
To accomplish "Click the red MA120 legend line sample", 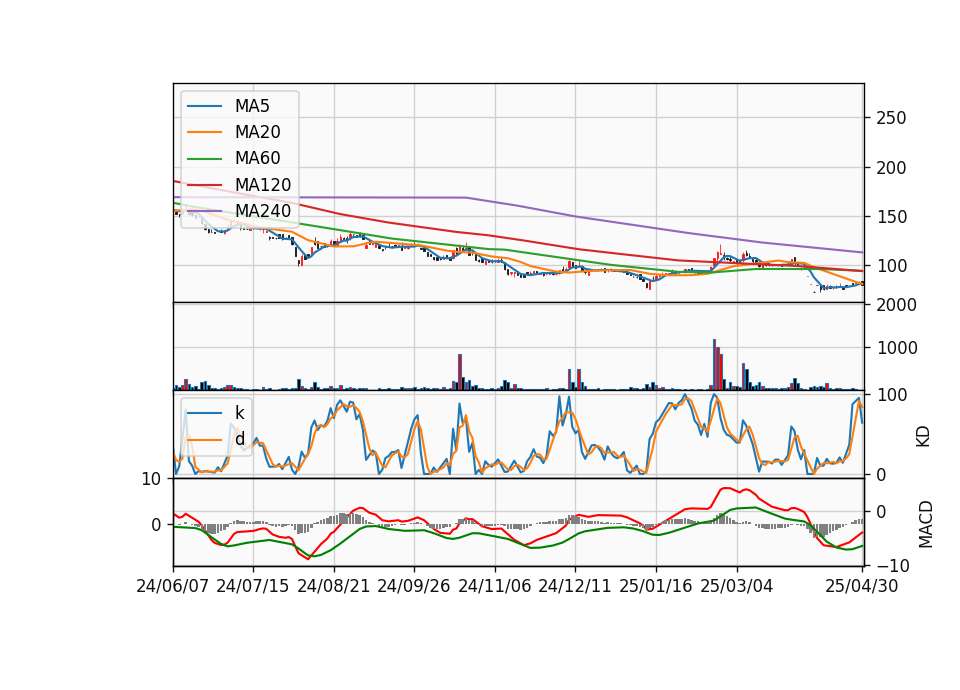I will click(x=204, y=185).
